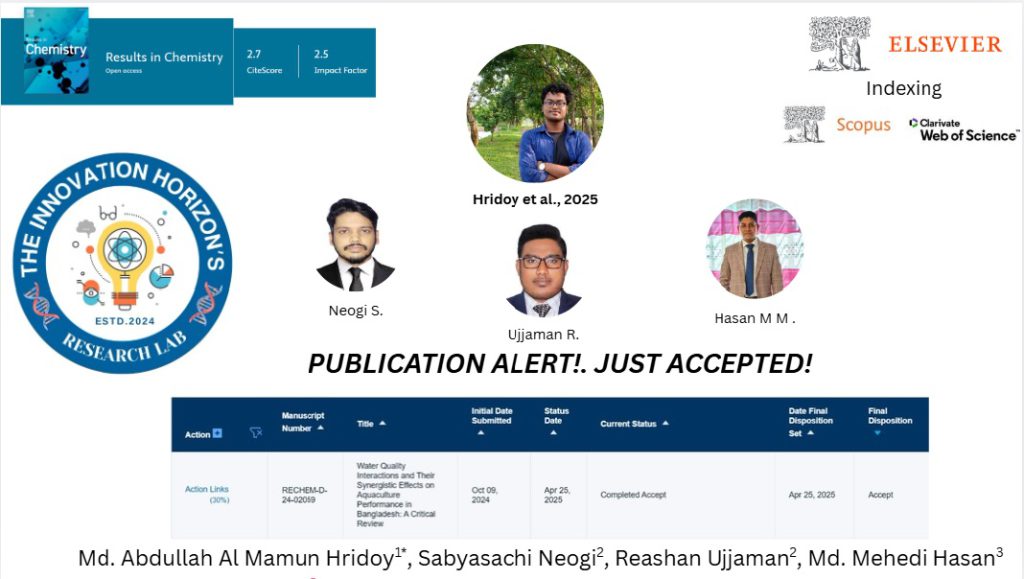Screen dimensions: 1024x579
Task: Select the Apr 25, 2025 status date cell
Action: tap(557, 495)
